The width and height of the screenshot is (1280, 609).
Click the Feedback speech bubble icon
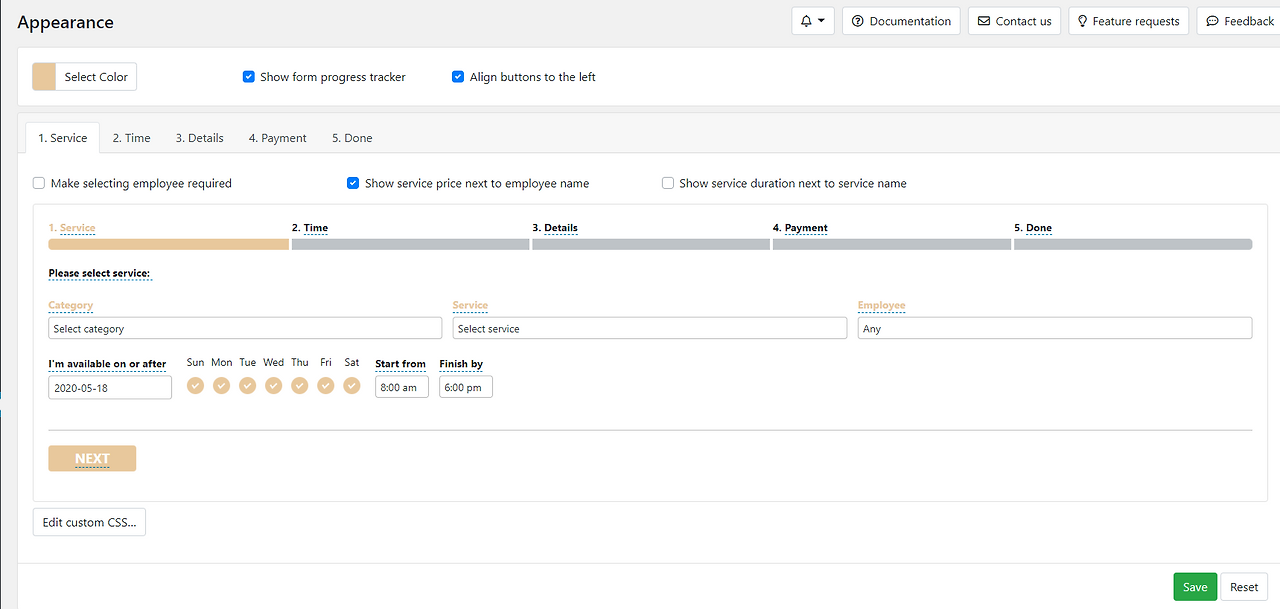(x=1212, y=21)
